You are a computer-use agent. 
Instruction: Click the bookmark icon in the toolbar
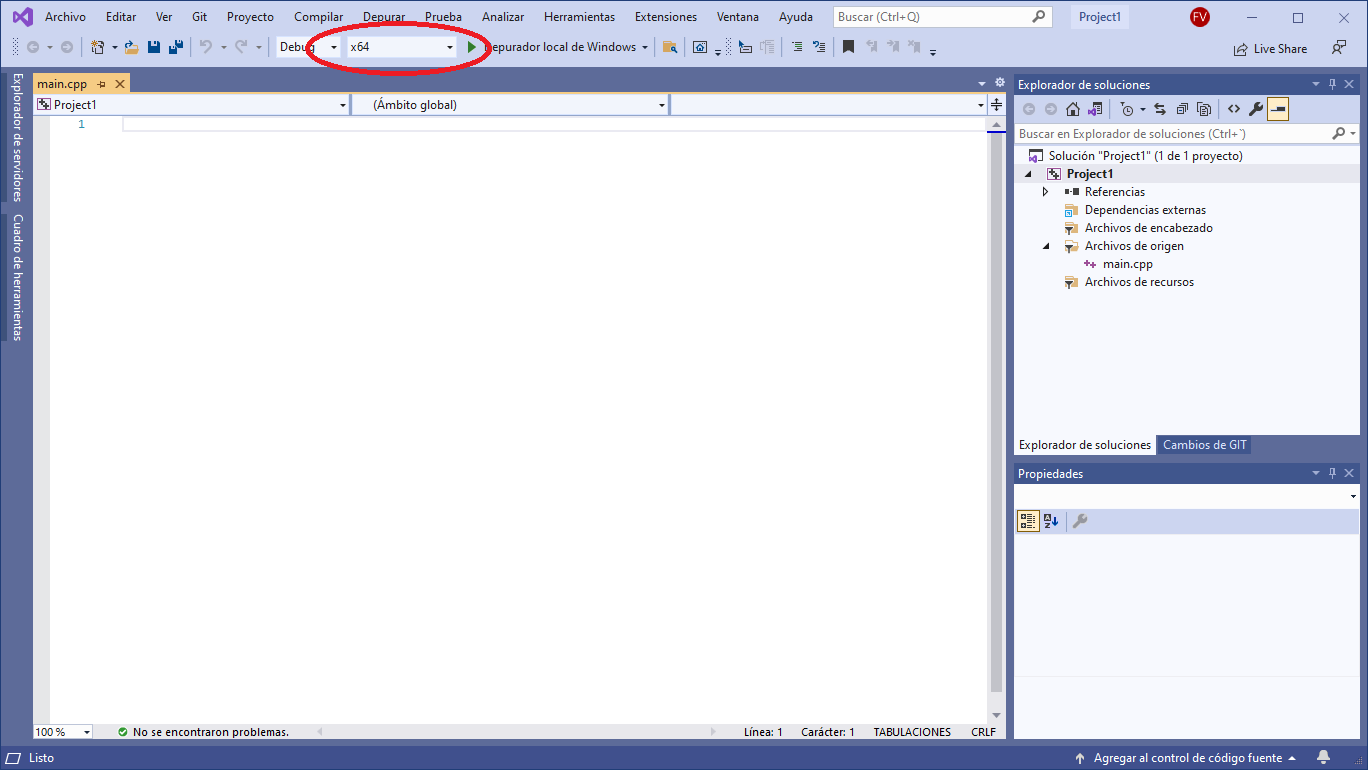(848, 47)
